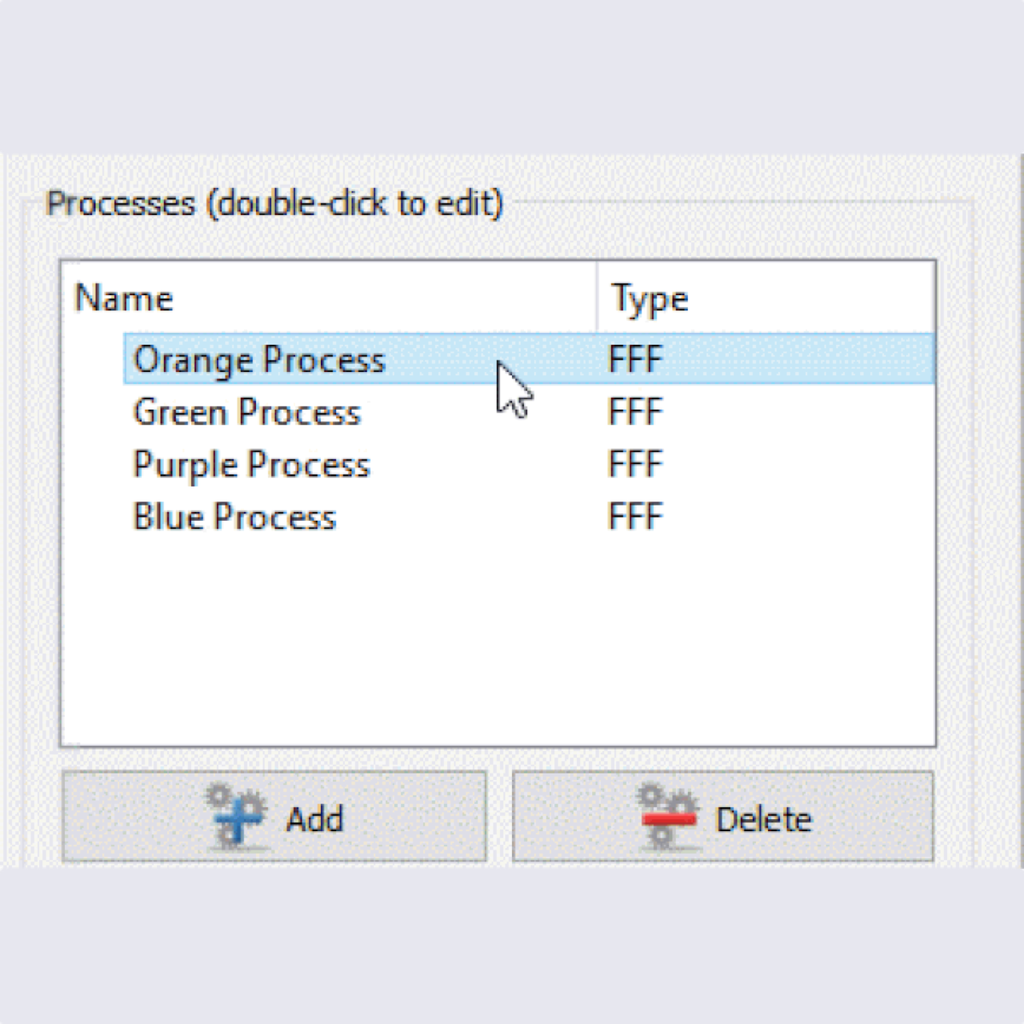The width and height of the screenshot is (1024, 1024).
Task: Click the indent space left of Blue Process
Action: (x=98, y=517)
